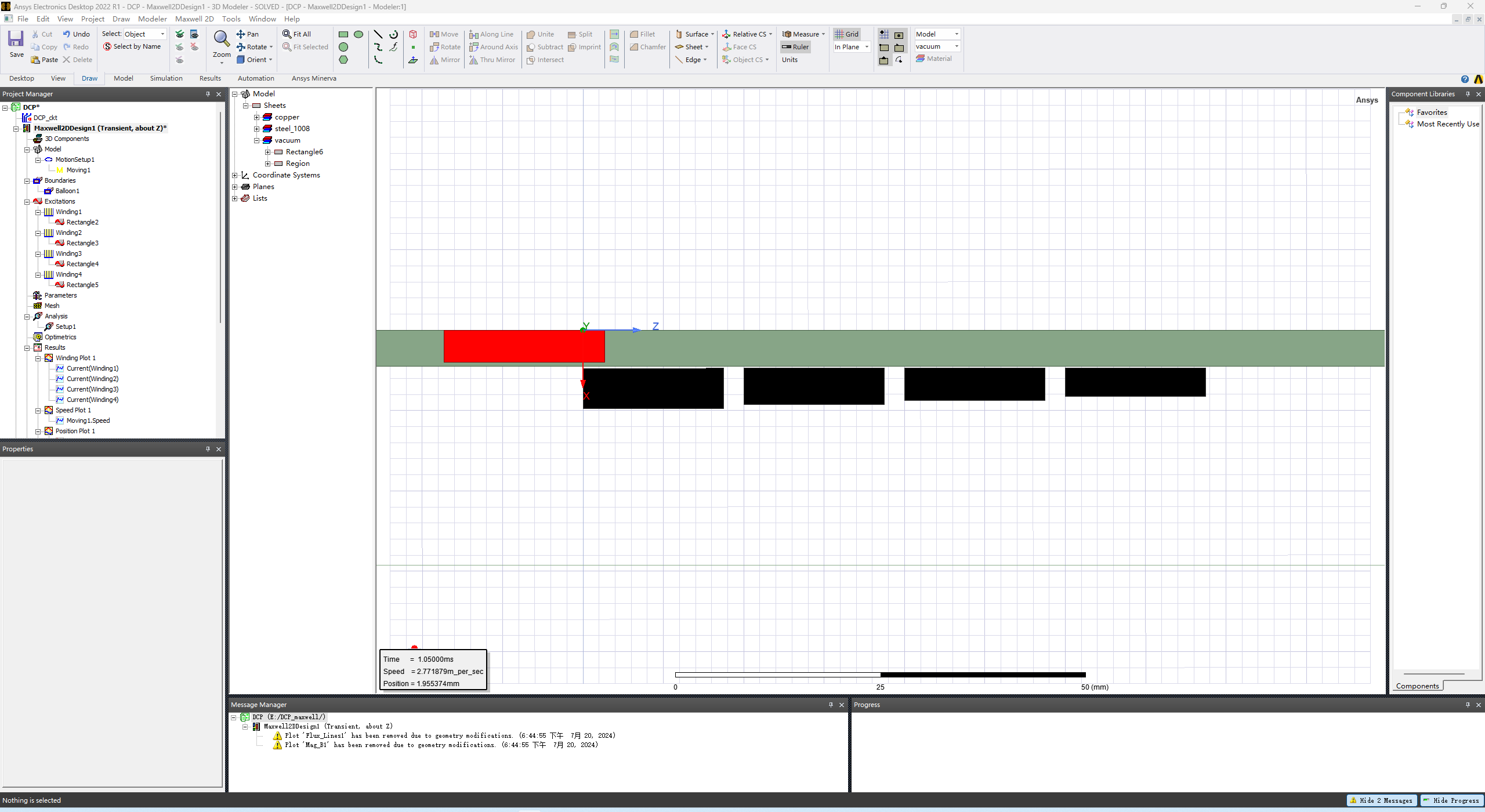This screenshot has height=812, width=1485.
Task: Click the Save icon in the toolbar
Action: [x=16, y=39]
